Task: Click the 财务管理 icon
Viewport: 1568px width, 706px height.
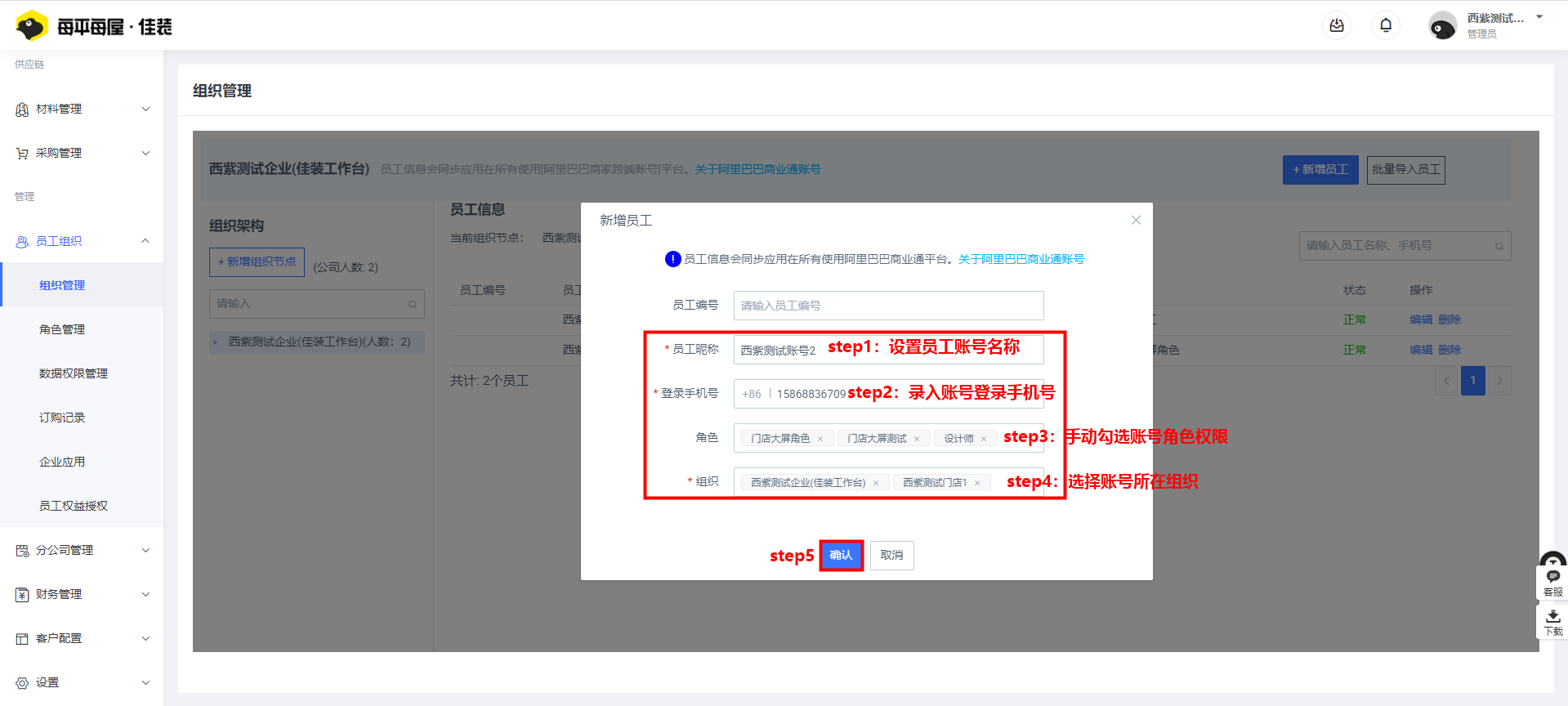Action: pos(22,595)
